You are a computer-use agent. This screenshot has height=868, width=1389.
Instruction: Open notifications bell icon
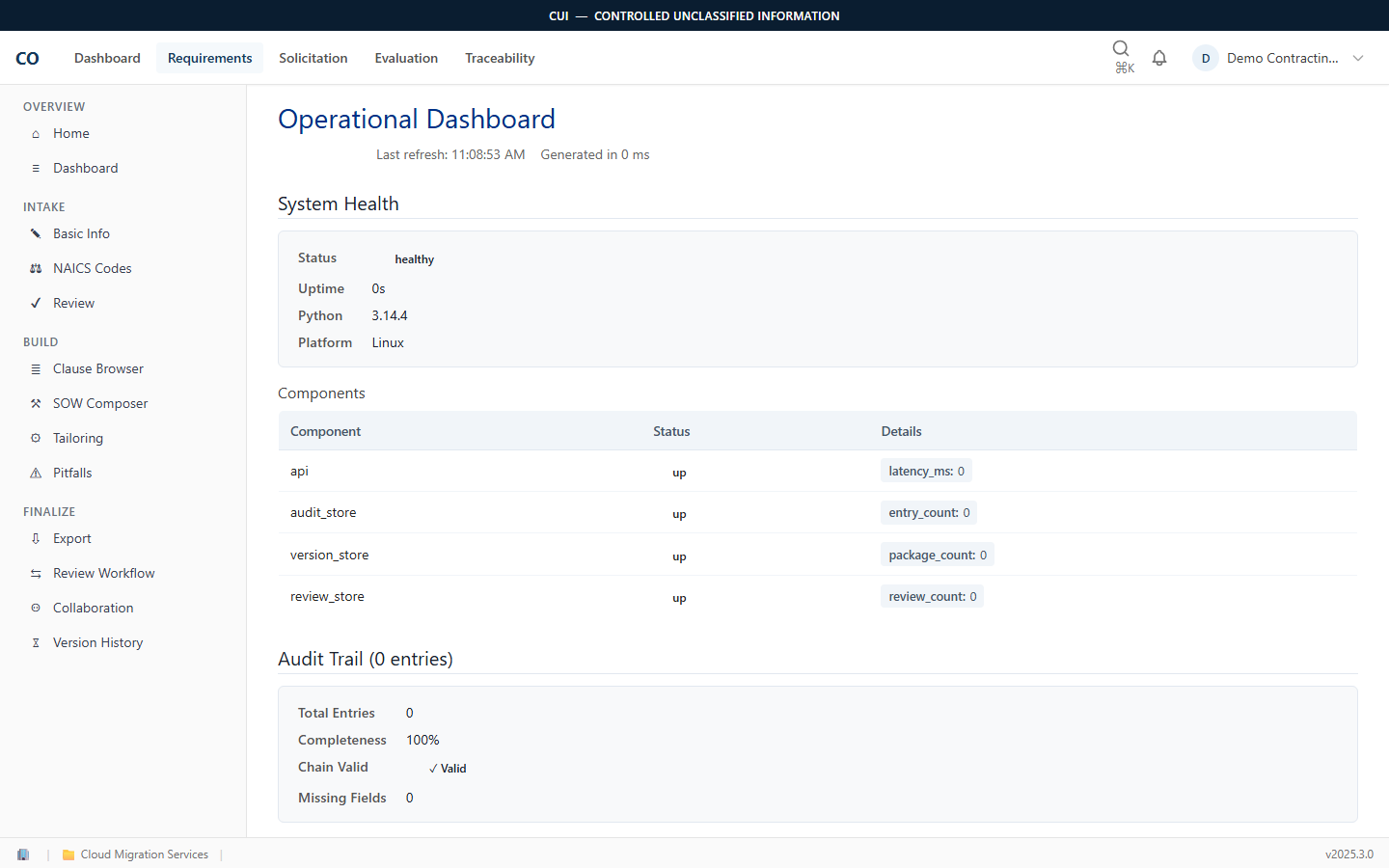pyautogui.click(x=1159, y=58)
